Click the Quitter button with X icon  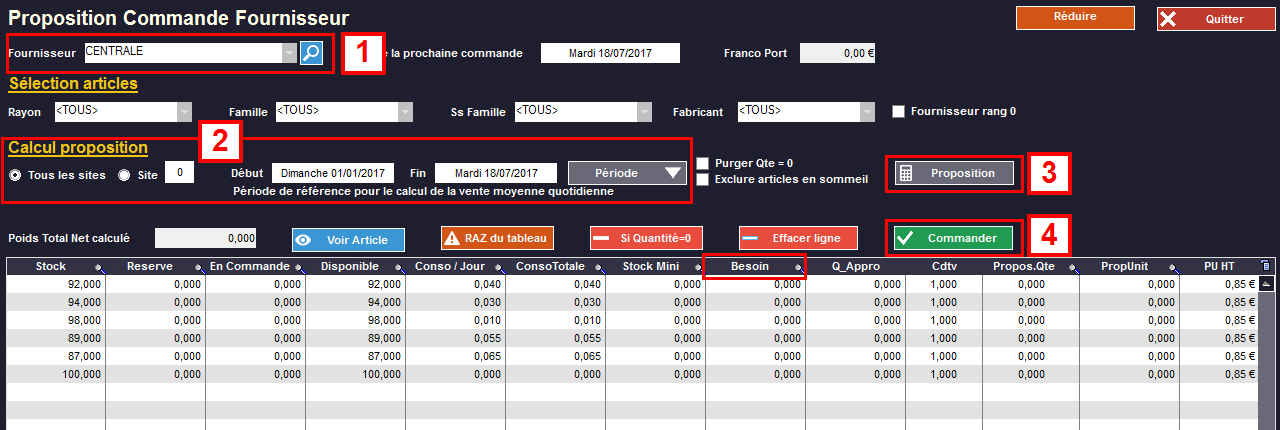[1214, 19]
